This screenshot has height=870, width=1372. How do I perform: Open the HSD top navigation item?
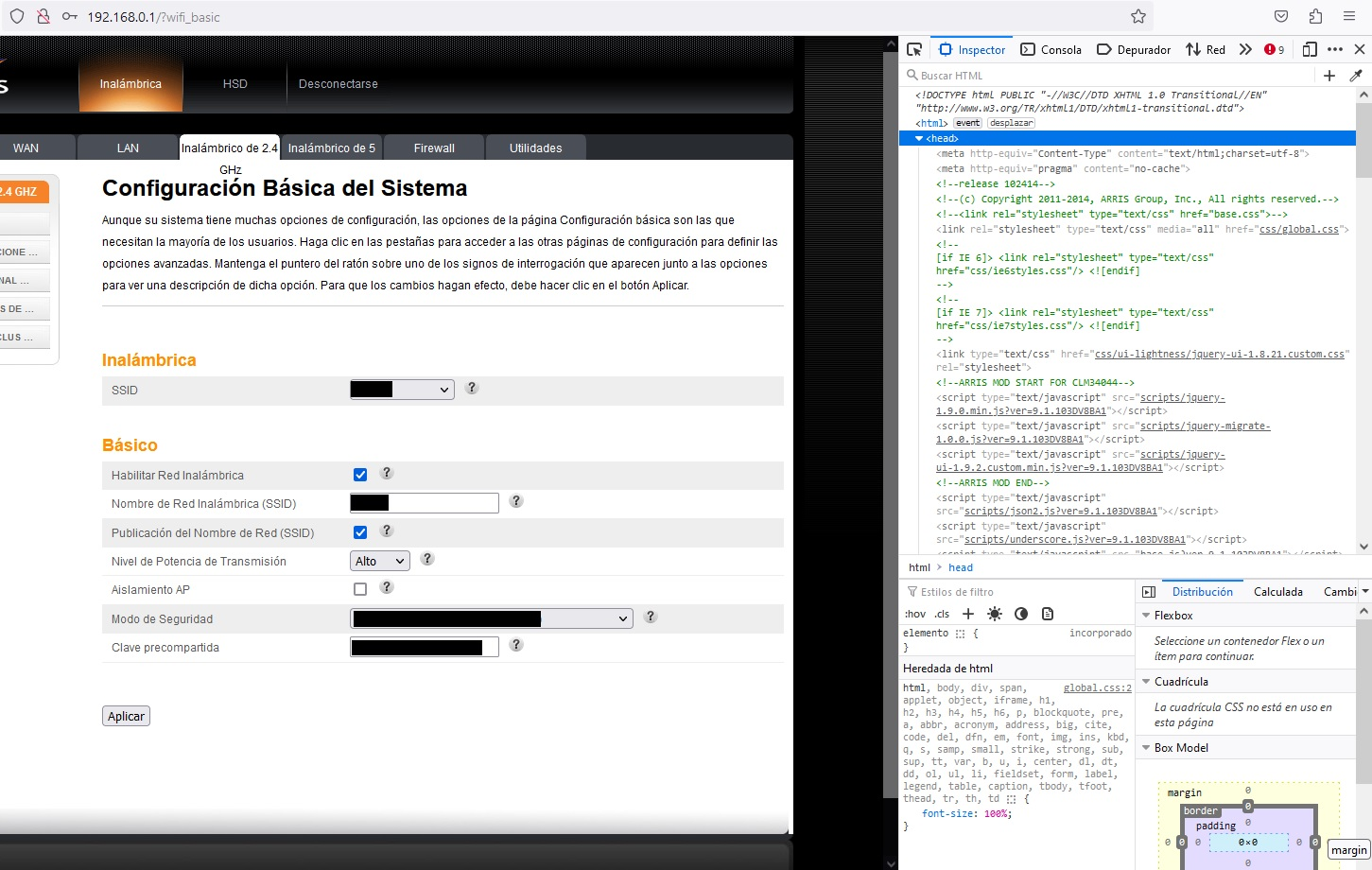coord(234,83)
